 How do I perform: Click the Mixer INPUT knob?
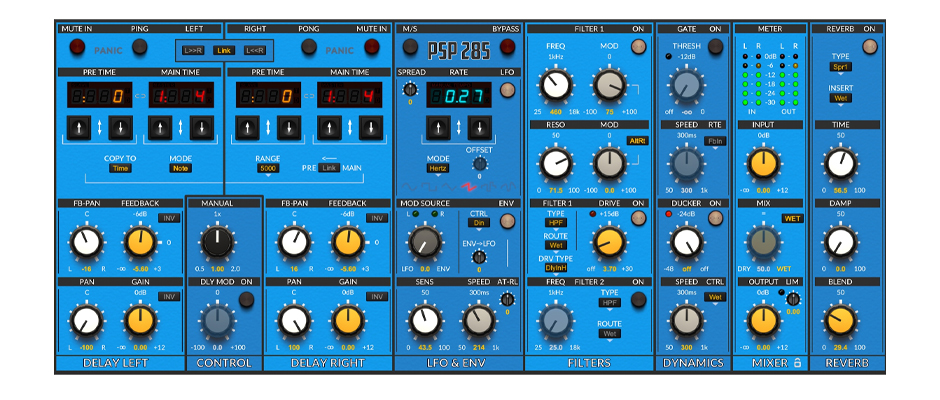[x=763, y=163]
